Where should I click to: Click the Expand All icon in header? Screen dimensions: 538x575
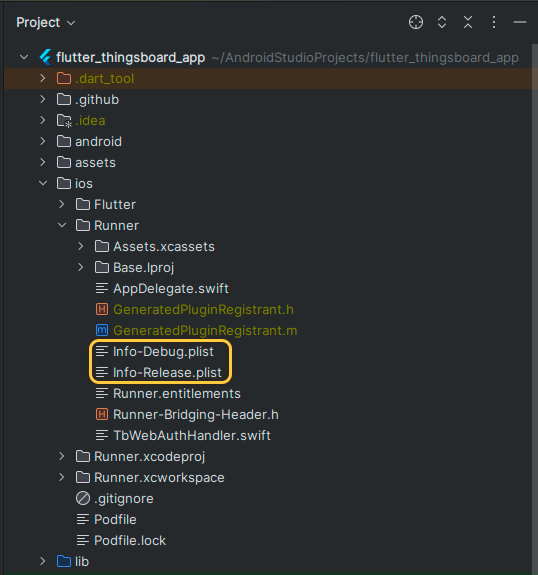(x=442, y=22)
